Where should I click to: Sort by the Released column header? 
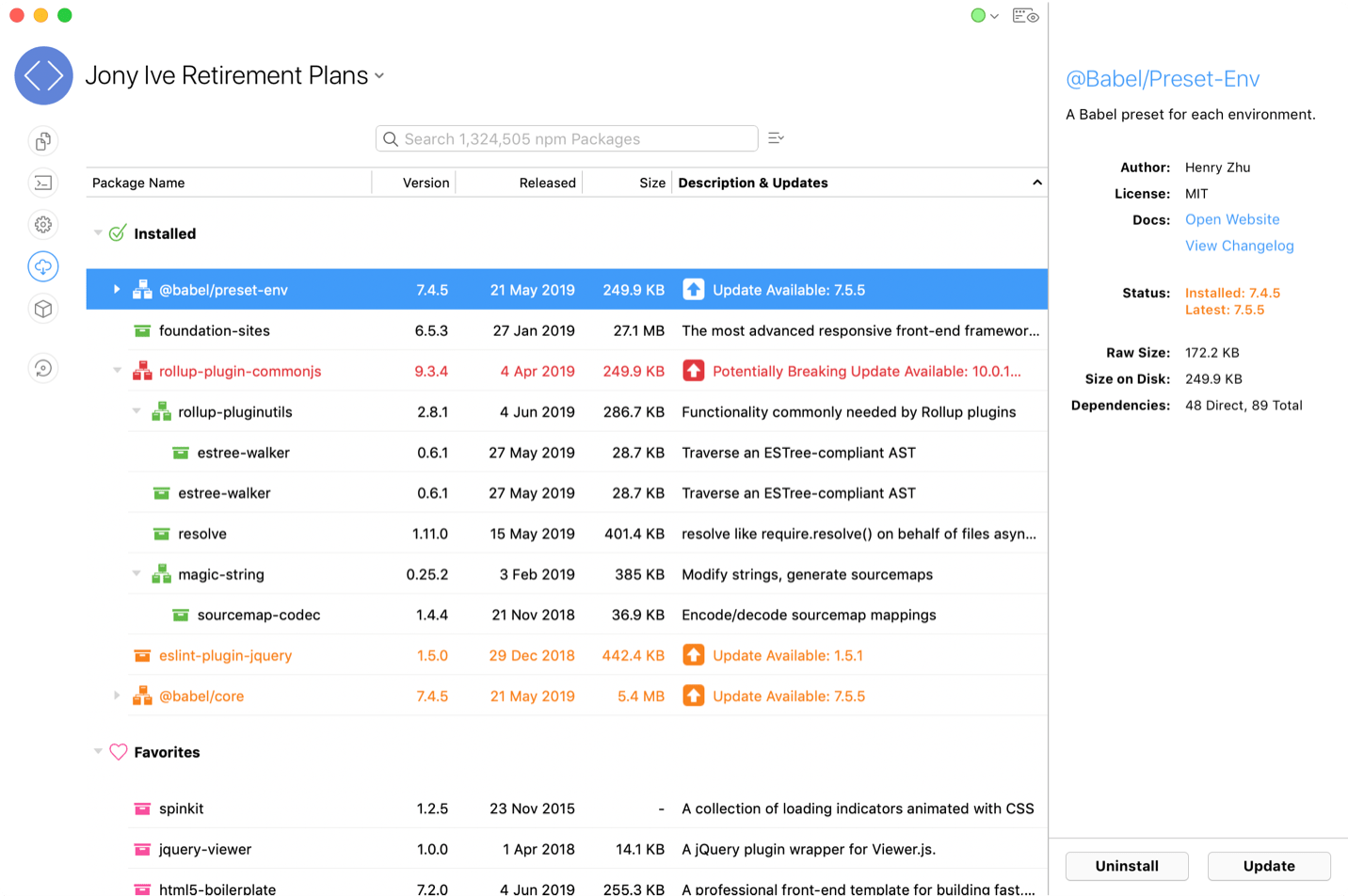click(519, 183)
